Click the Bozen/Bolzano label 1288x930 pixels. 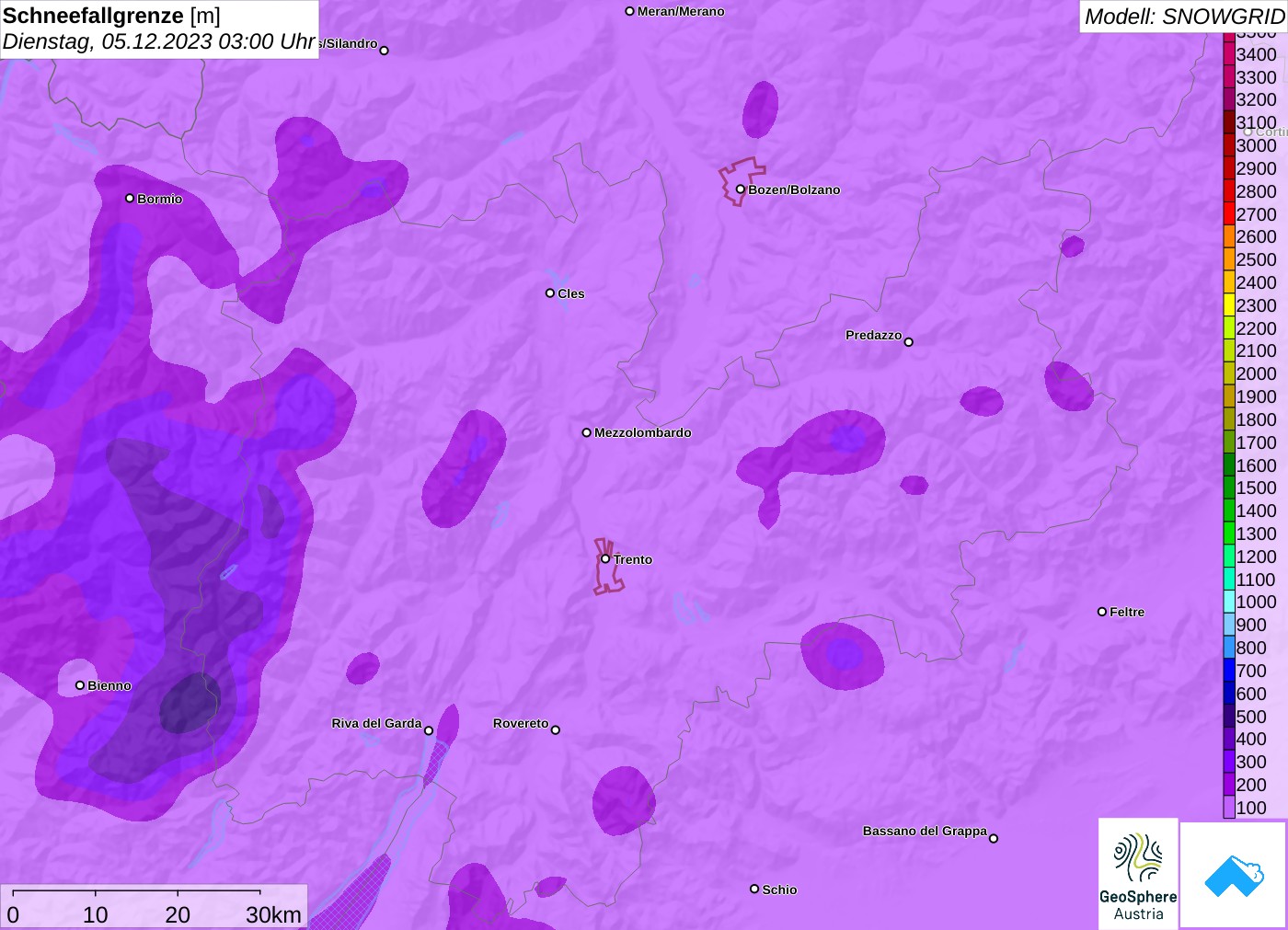tap(794, 189)
